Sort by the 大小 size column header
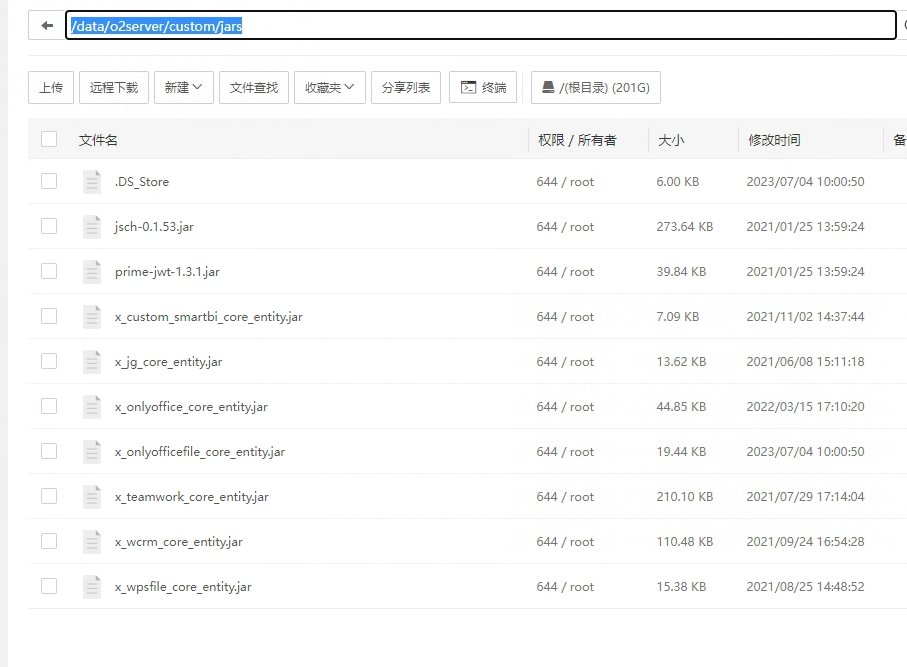The height and width of the screenshot is (667, 907). pos(671,140)
